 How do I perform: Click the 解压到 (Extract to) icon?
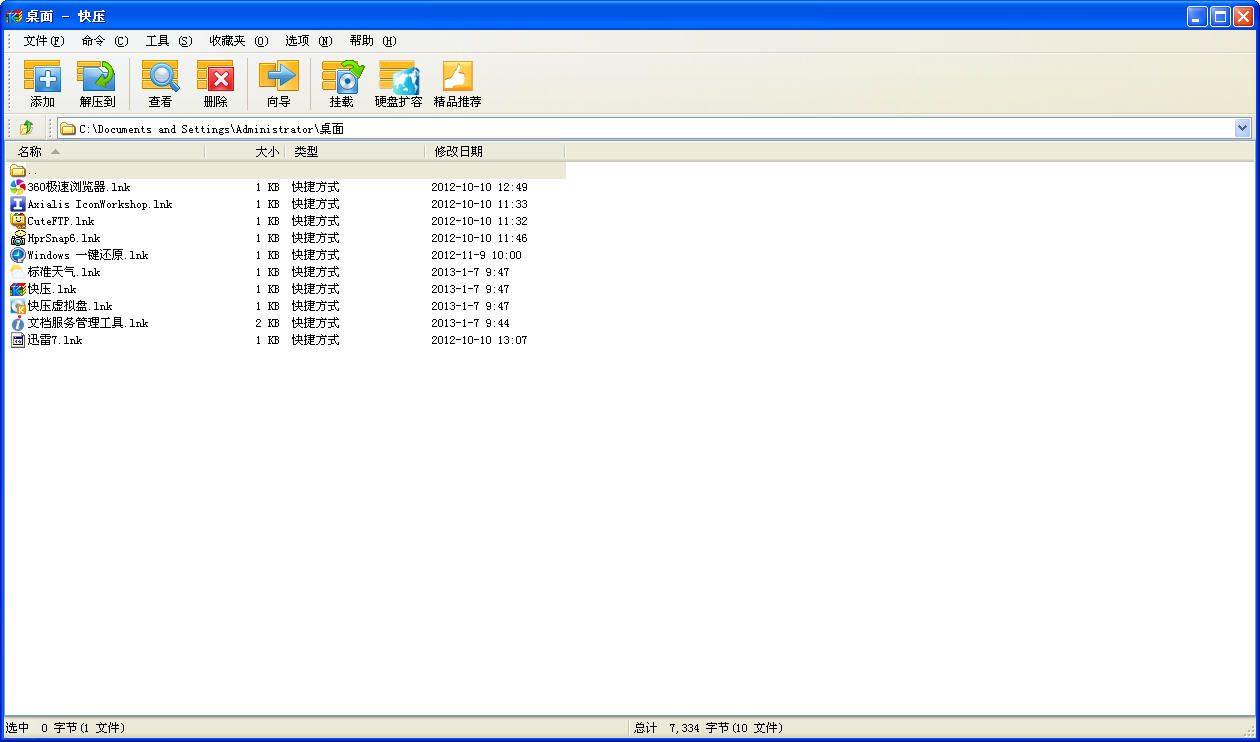(97, 83)
